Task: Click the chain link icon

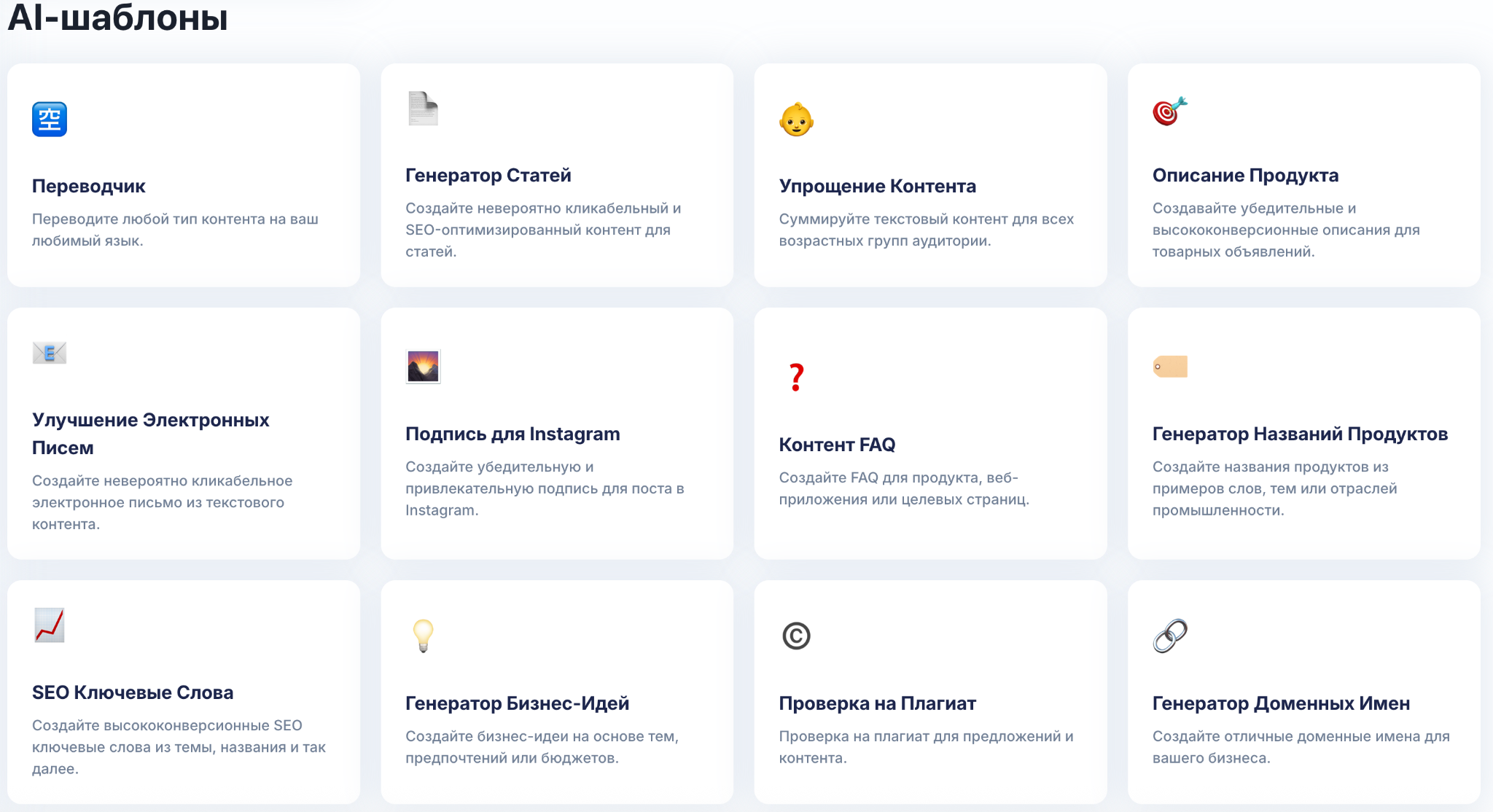Action: 1170,636
